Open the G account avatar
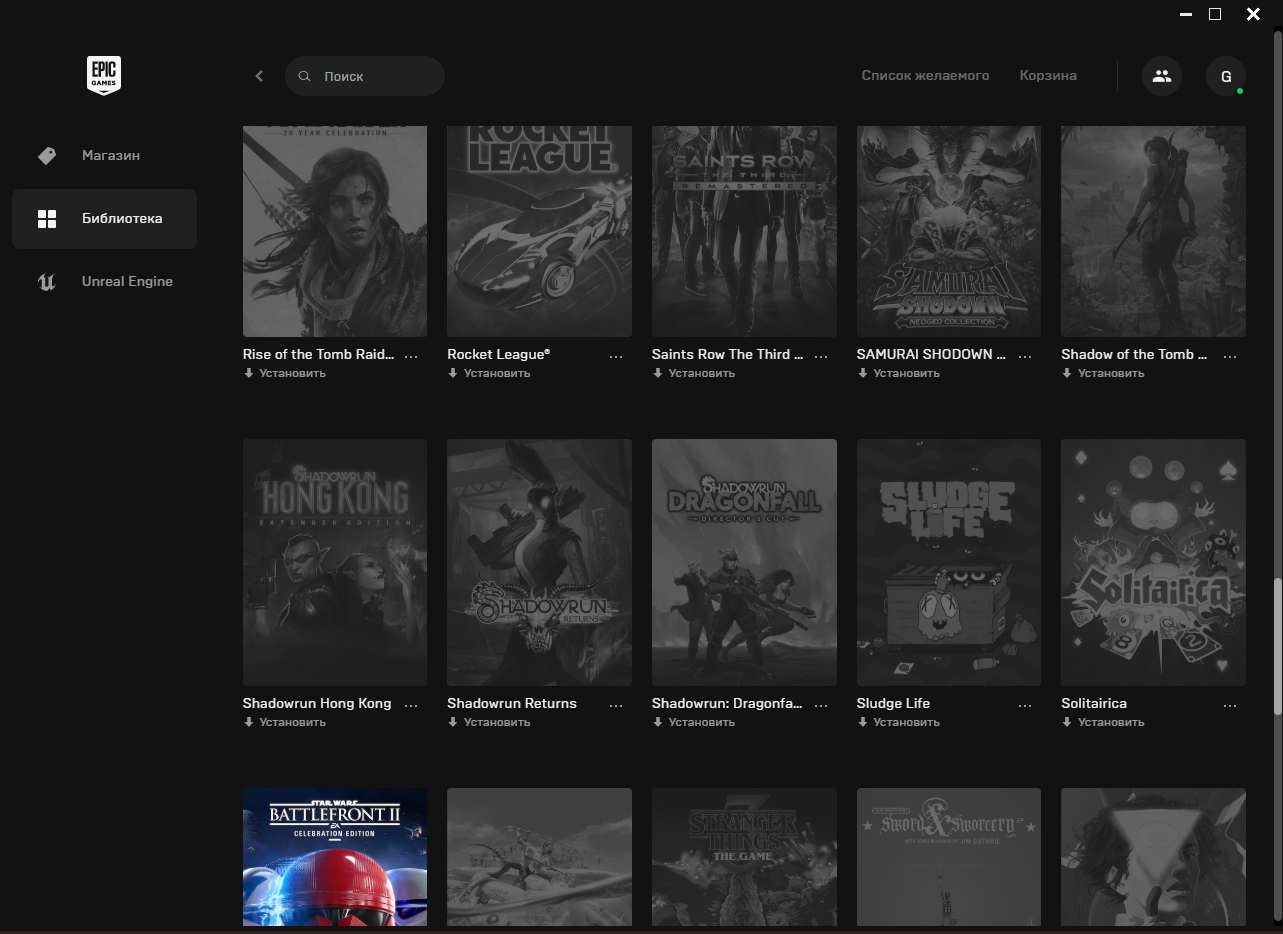Screen dimensions: 1283x934 point(1226,76)
